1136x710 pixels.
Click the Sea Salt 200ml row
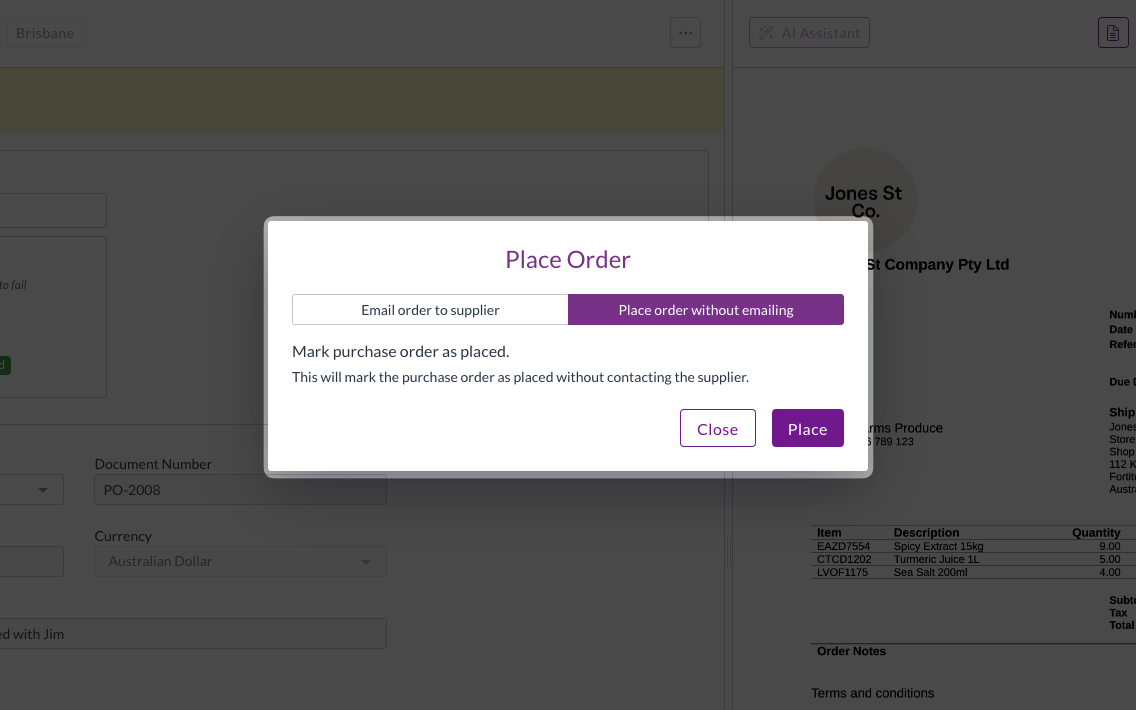tap(973, 572)
